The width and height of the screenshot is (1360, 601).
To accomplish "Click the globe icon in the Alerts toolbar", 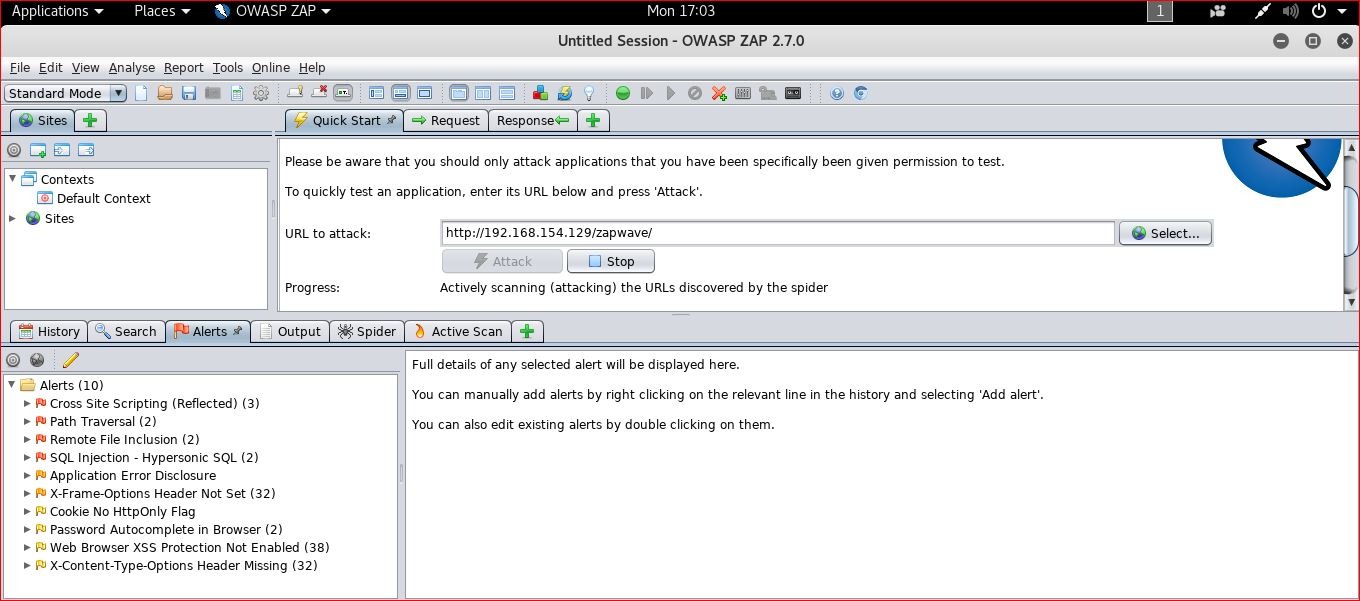I will point(38,360).
